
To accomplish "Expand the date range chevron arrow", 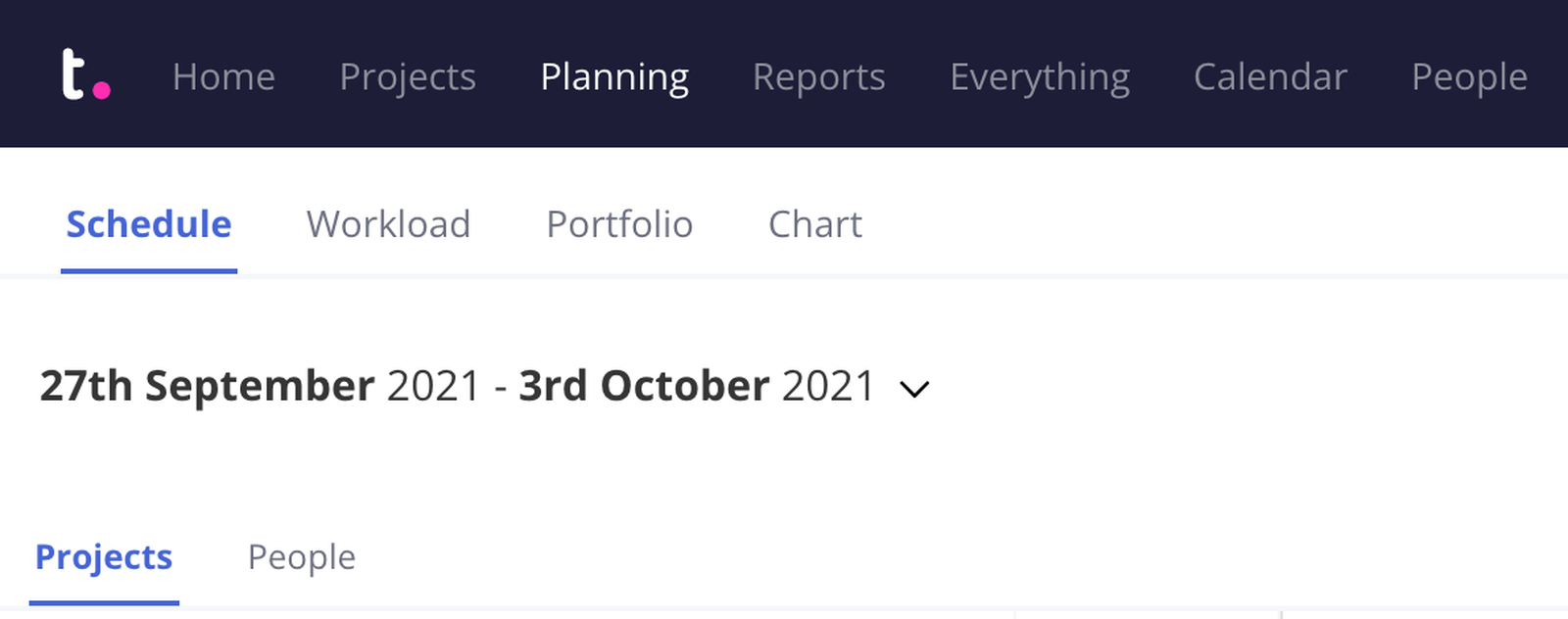I will (914, 389).
